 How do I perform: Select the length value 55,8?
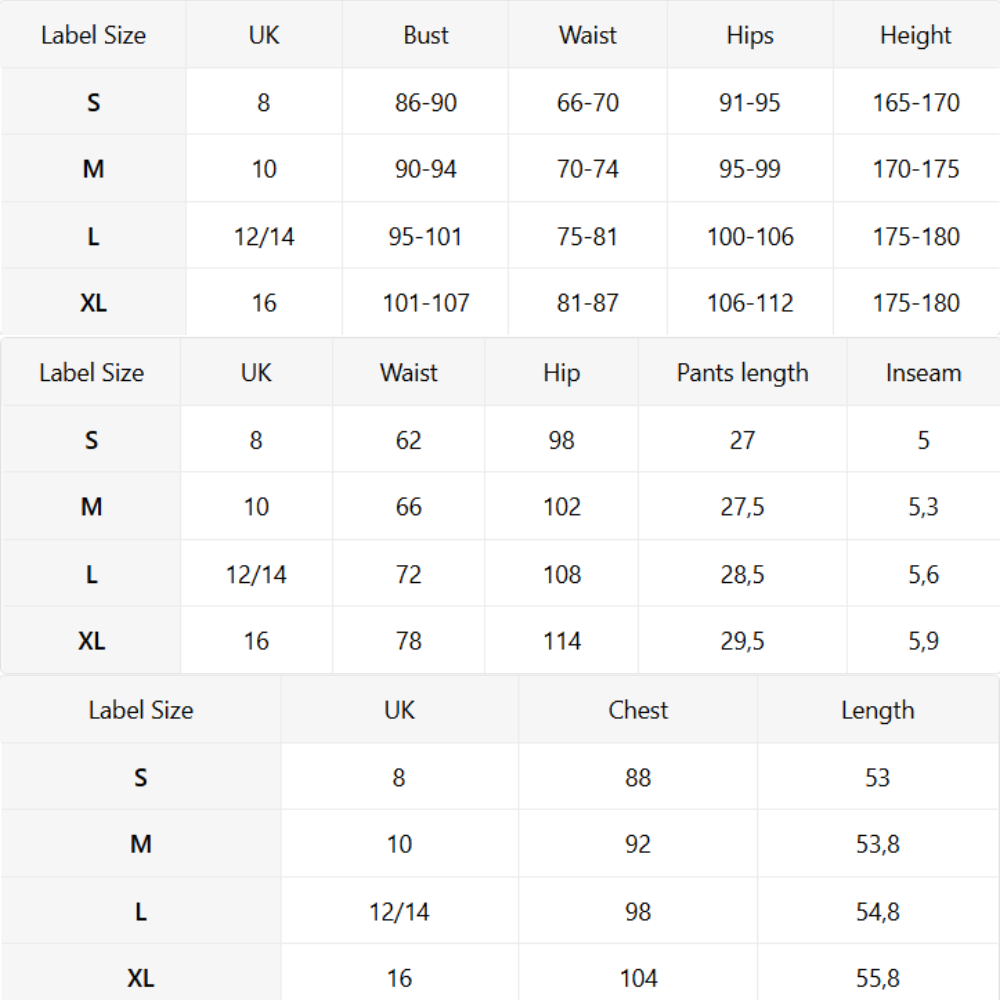click(877, 978)
